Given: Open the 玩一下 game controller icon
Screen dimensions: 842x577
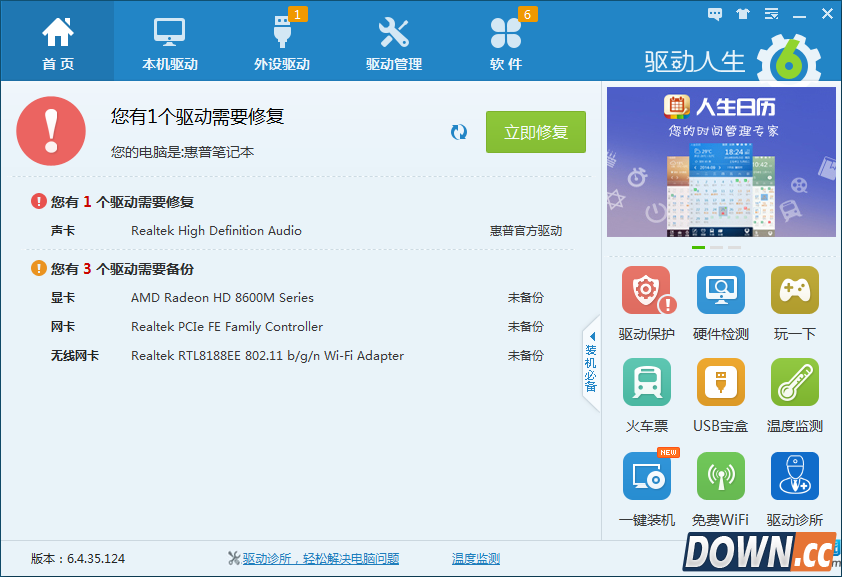Looking at the screenshot, I should point(794,291).
